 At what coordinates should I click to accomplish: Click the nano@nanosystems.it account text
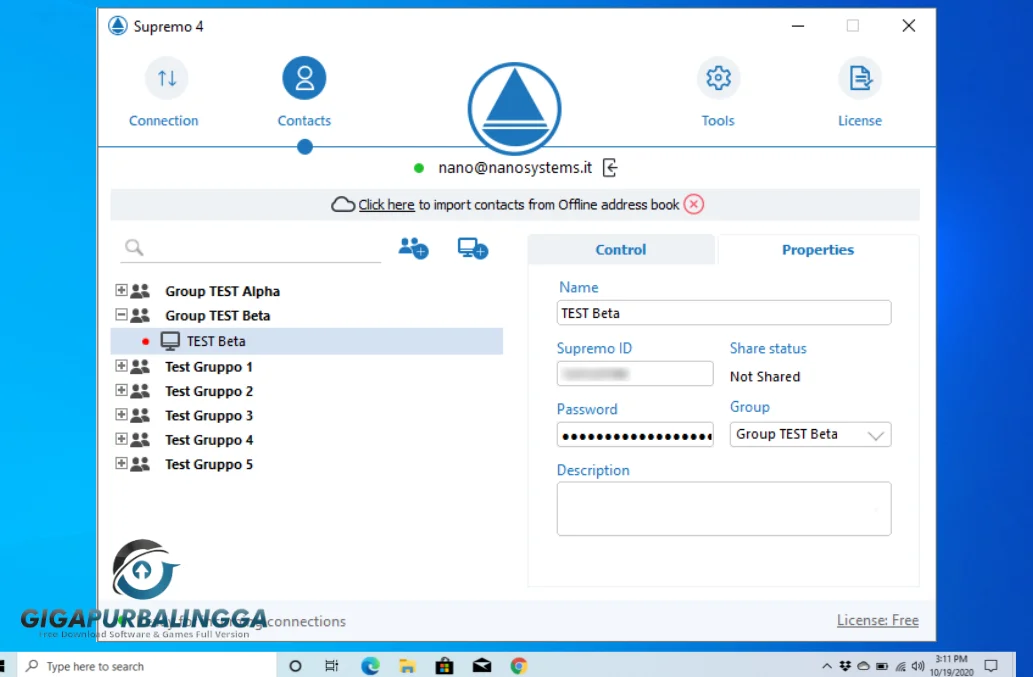(515, 168)
